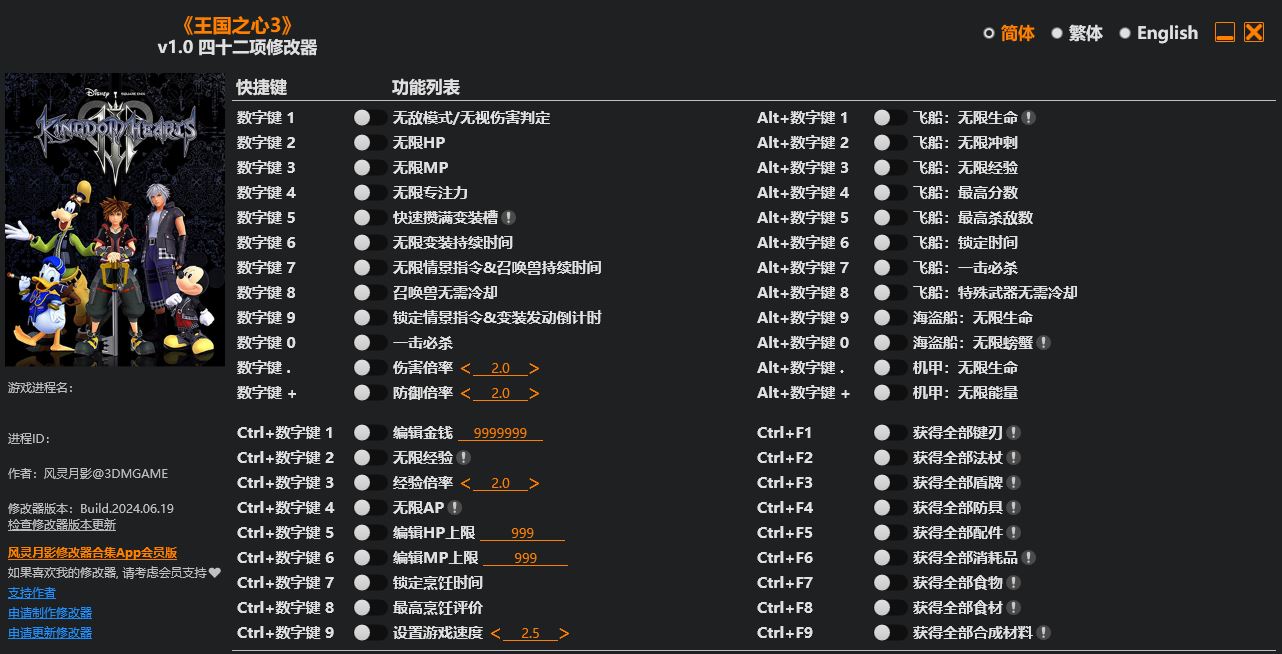
Task: Enable 编辑金钱 toggle
Action: pos(370,433)
